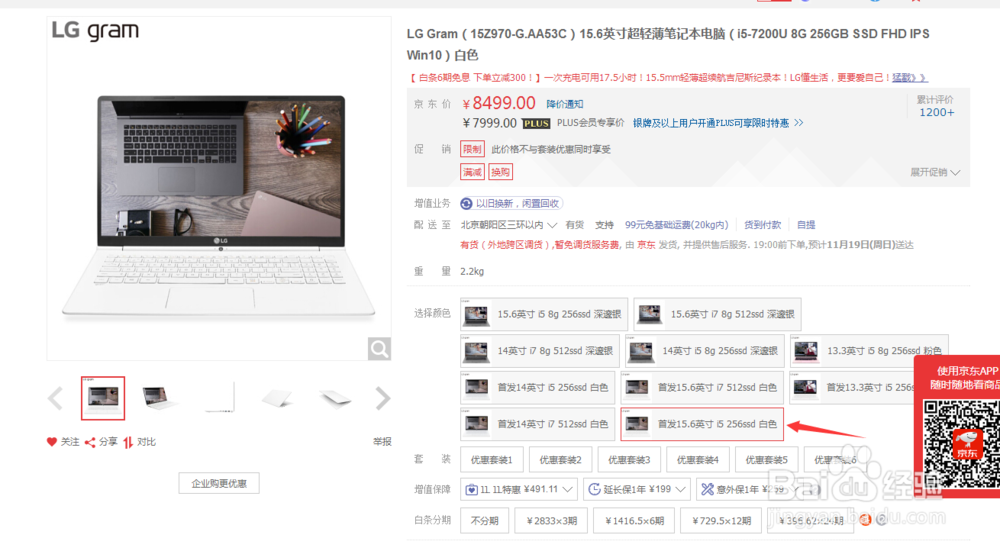The image size is (1000, 551).
Task: Select 优惠套装5 bundle tab
Action: [767, 459]
